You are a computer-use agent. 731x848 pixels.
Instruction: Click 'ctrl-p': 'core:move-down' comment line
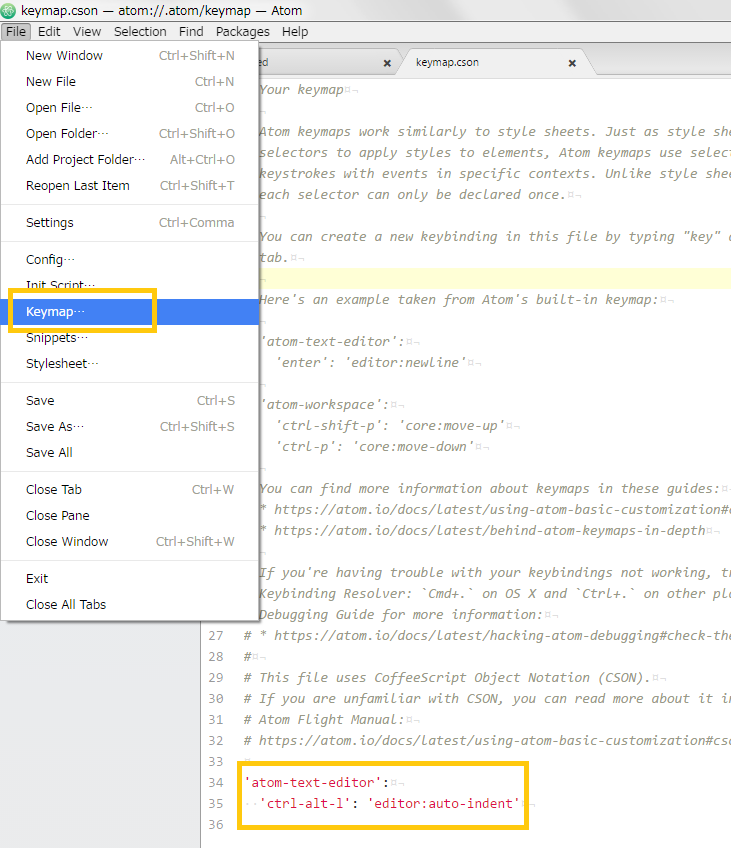[x=375, y=447]
